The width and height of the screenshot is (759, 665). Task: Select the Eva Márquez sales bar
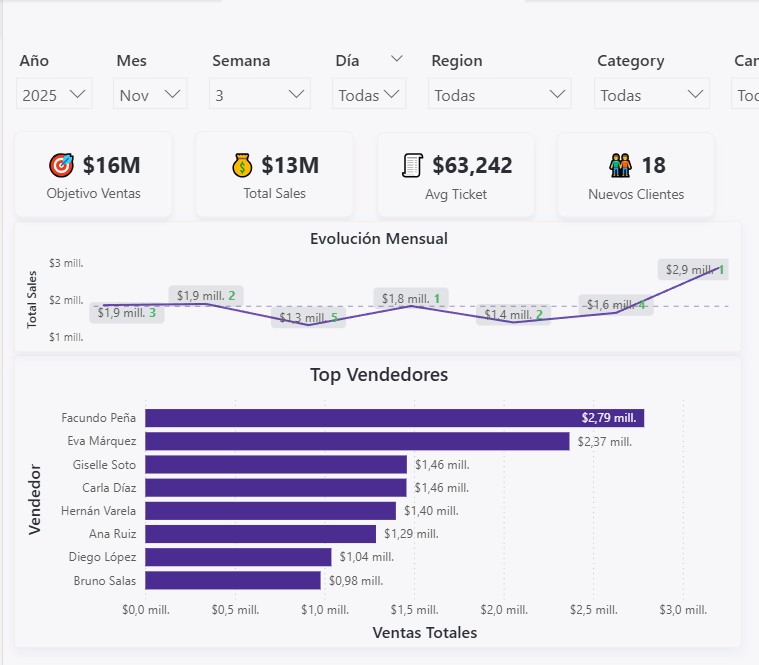(x=357, y=441)
